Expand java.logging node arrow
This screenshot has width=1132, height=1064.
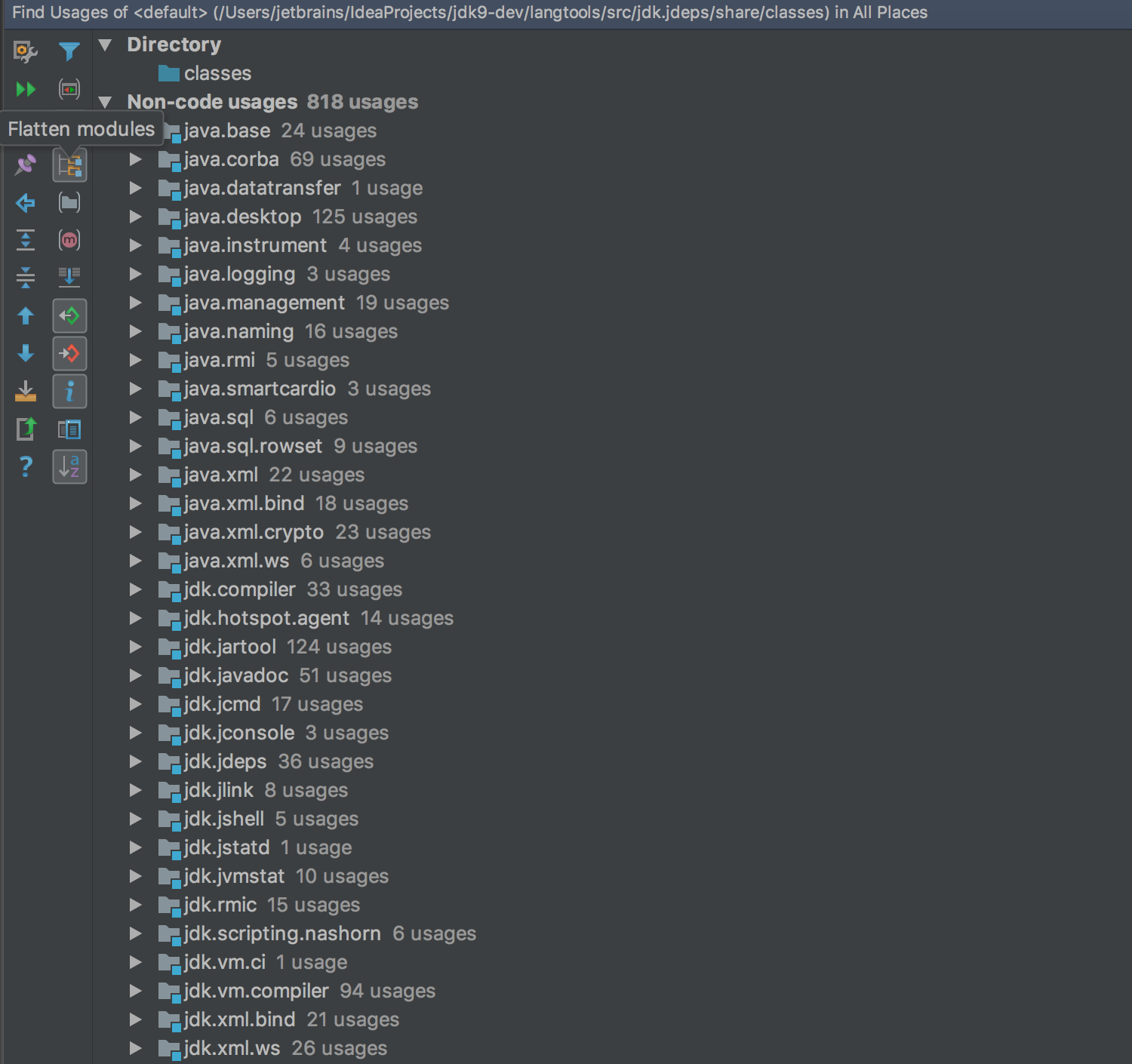[136, 274]
